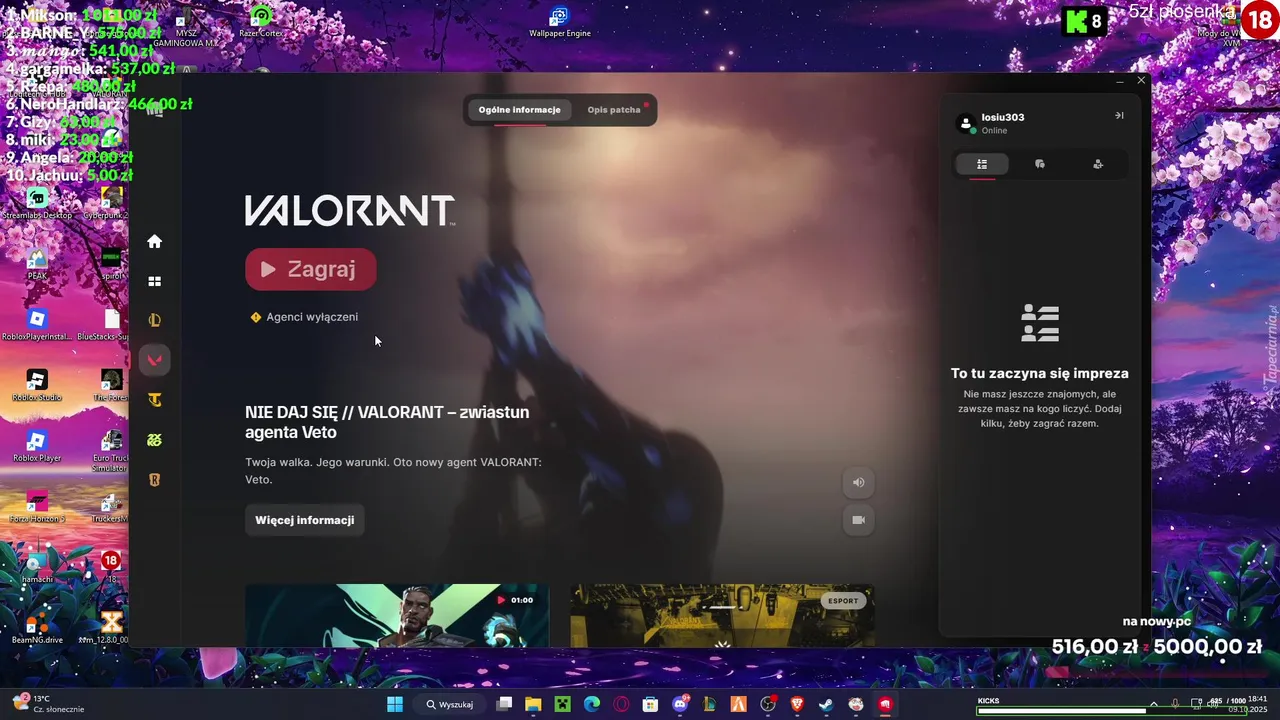Open Minecraft from the taskbar
This screenshot has width=1280, height=720.
coord(562,704)
